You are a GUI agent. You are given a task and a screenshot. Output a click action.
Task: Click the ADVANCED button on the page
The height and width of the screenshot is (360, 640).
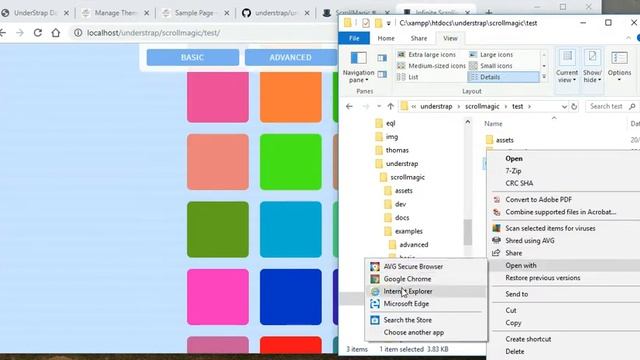(x=290, y=58)
